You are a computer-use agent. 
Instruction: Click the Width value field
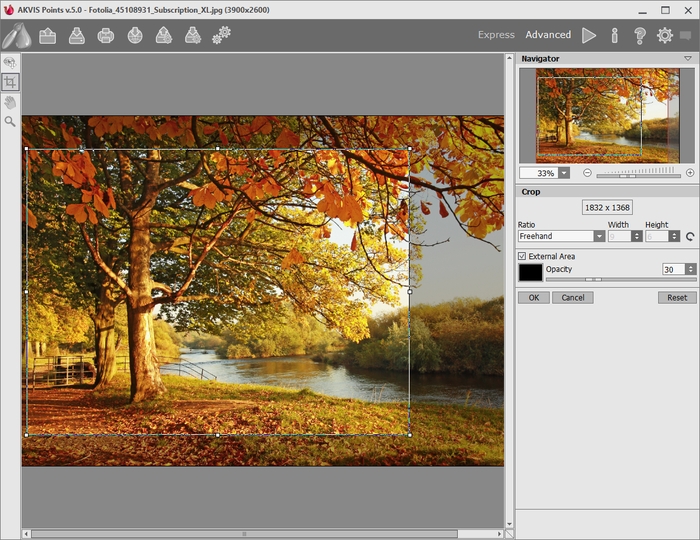tap(620, 236)
